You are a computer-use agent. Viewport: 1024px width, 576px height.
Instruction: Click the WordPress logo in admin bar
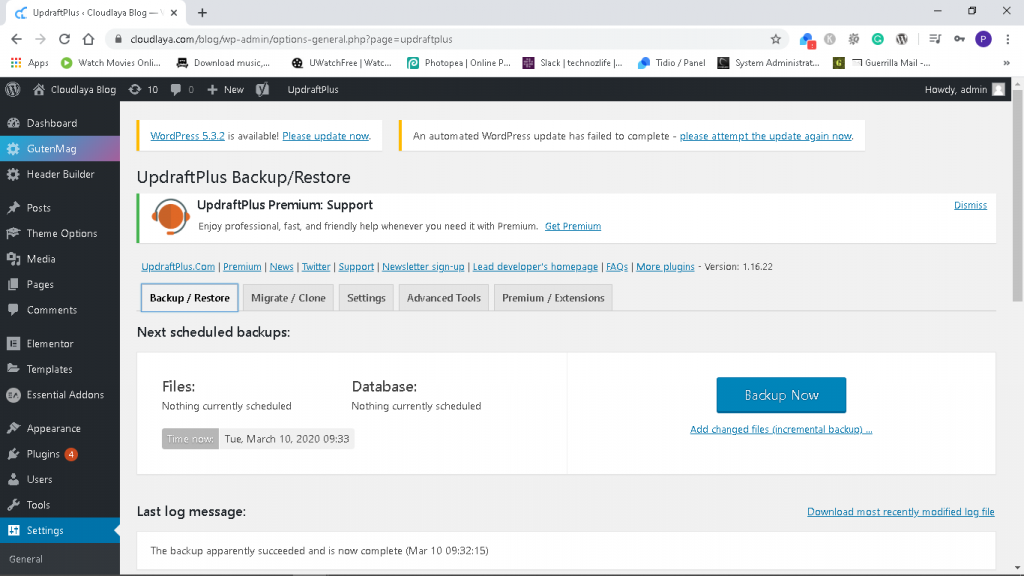(12, 89)
